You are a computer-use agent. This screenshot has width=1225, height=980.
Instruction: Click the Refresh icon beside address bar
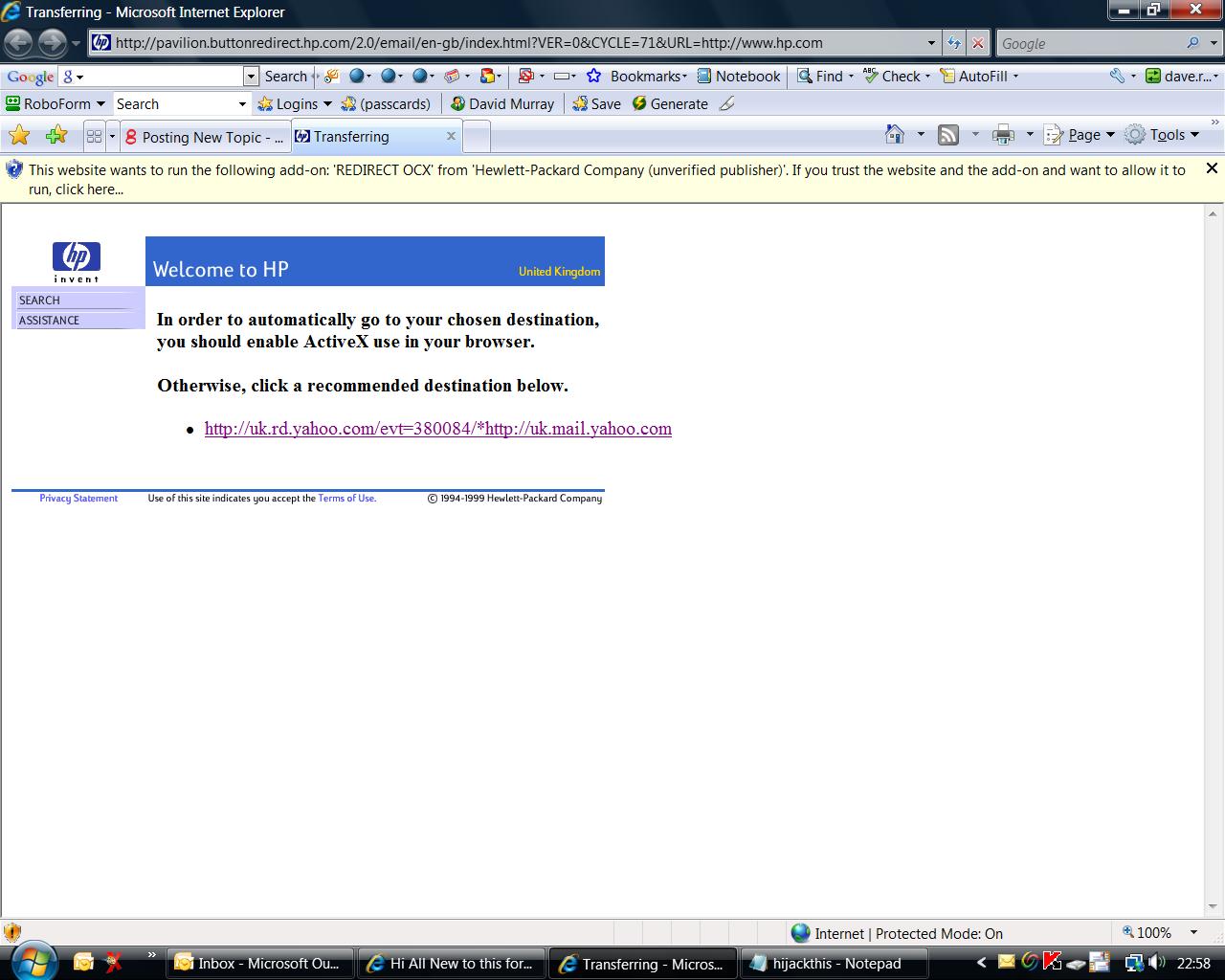tap(954, 43)
